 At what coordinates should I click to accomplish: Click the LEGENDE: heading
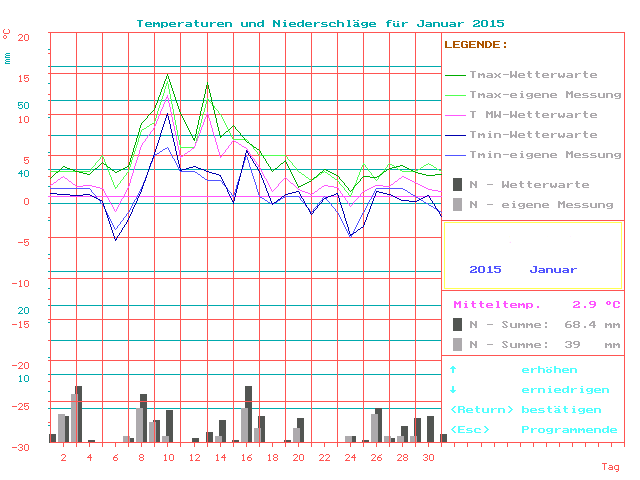[x=475, y=45]
